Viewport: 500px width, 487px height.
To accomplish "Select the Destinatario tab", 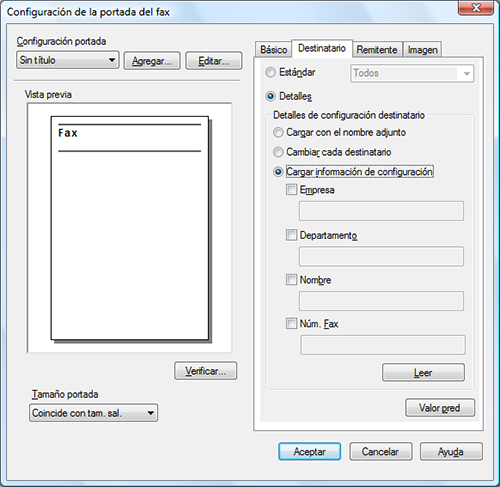I will pos(322,48).
